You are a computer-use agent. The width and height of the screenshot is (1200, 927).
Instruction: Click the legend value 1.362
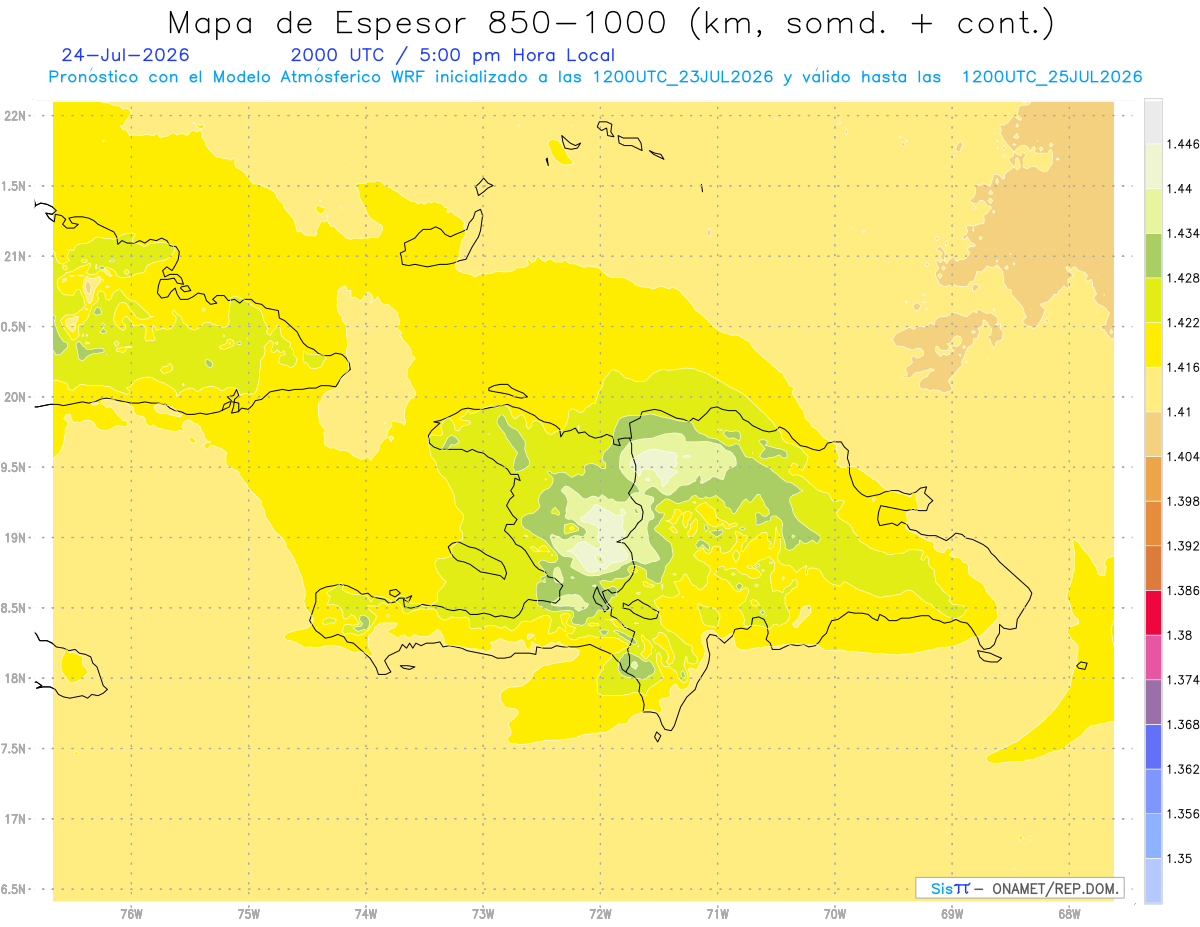pyautogui.click(x=1183, y=769)
